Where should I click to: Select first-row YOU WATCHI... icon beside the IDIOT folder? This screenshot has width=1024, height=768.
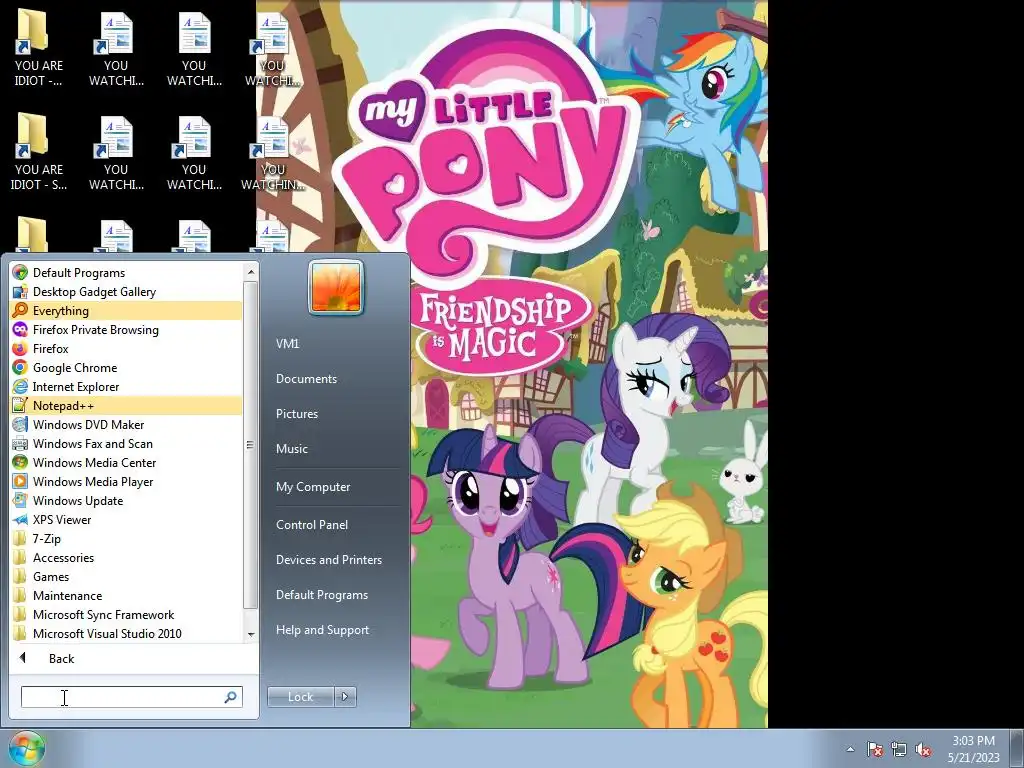tap(116, 49)
